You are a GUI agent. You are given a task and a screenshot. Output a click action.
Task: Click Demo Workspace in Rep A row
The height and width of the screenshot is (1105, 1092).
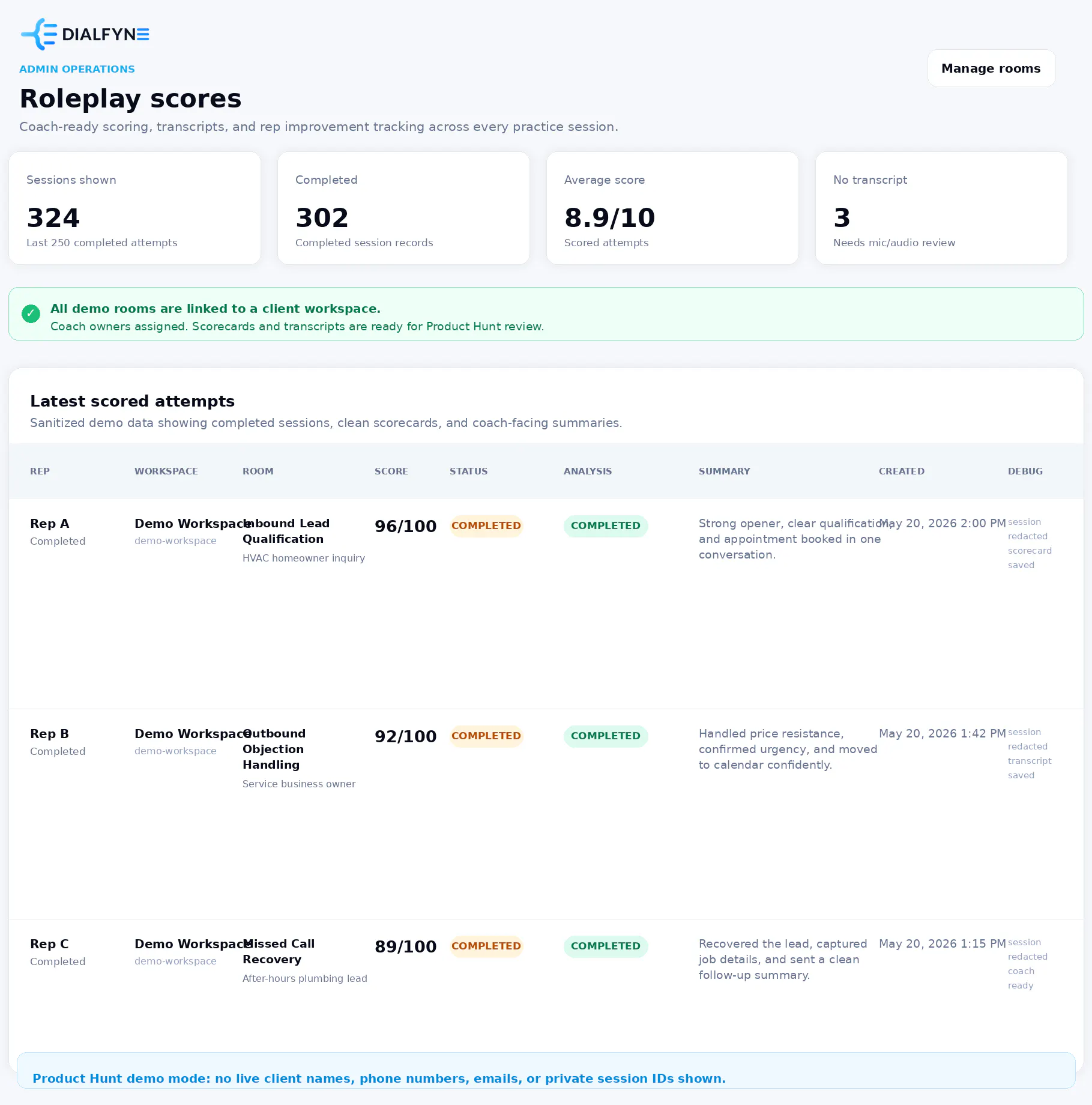[192, 524]
